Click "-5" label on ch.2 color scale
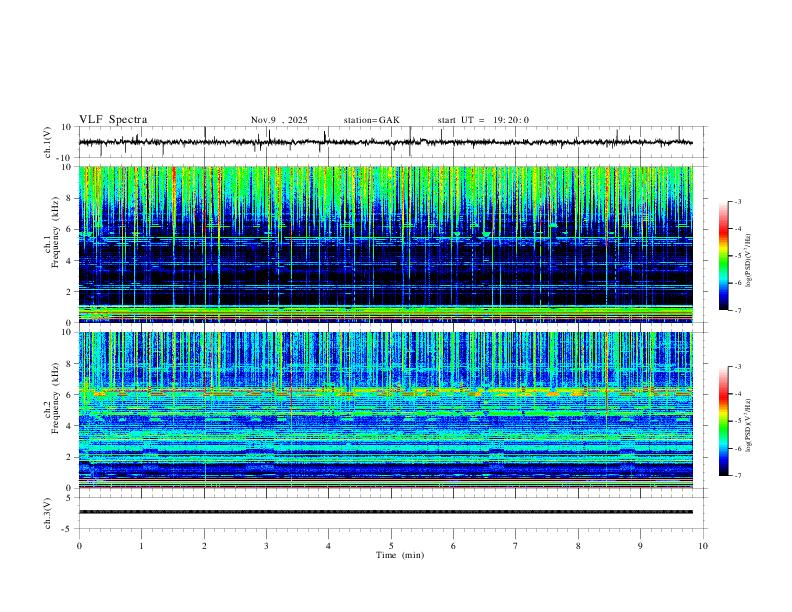This screenshot has height=612, width=792. click(x=737, y=421)
